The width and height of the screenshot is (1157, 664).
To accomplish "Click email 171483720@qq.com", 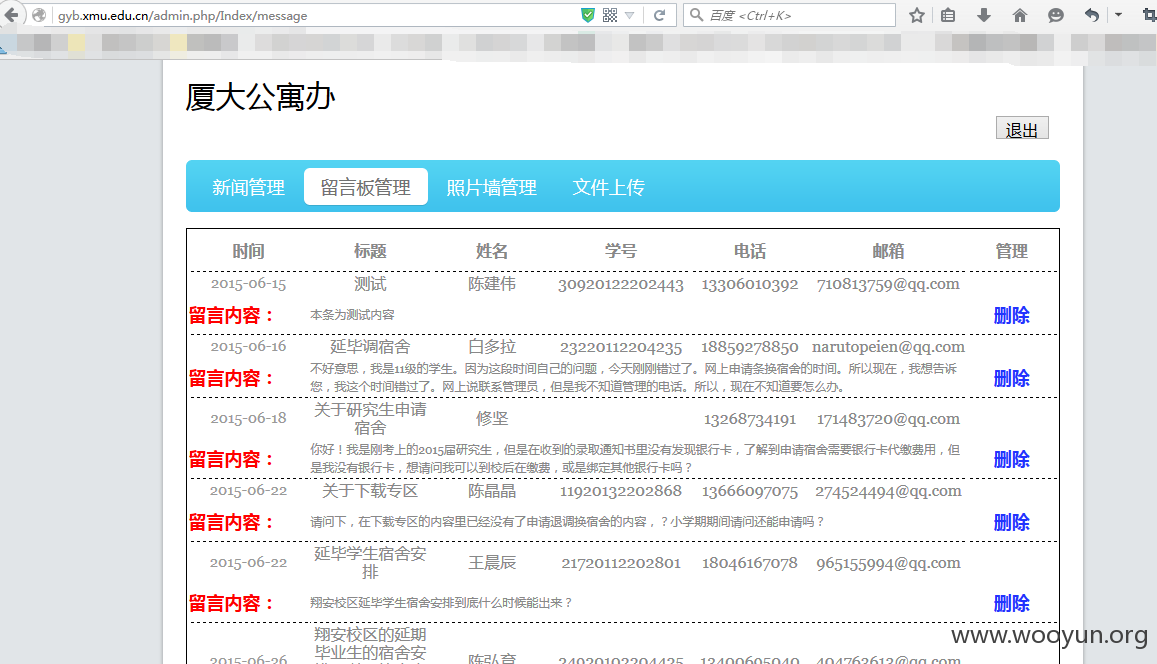I will pos(888,420).
